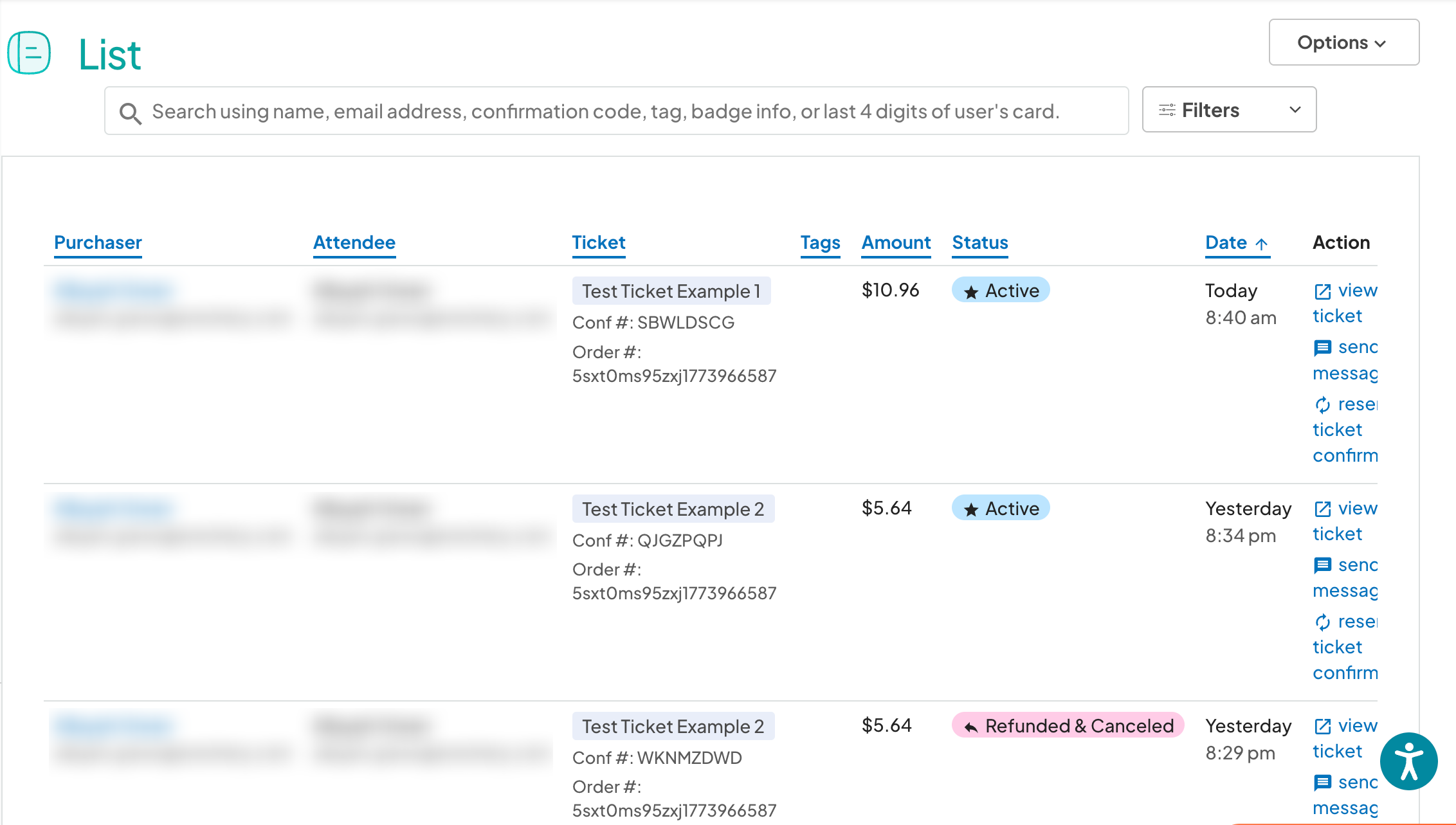
Task: Sort list by Purchaser column
Action: [98, 242]
